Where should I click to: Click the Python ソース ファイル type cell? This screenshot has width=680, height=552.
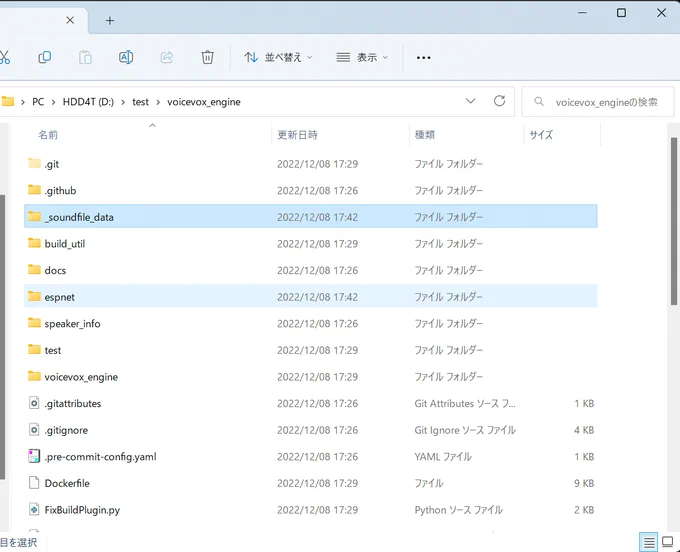(x=458, y=510)
